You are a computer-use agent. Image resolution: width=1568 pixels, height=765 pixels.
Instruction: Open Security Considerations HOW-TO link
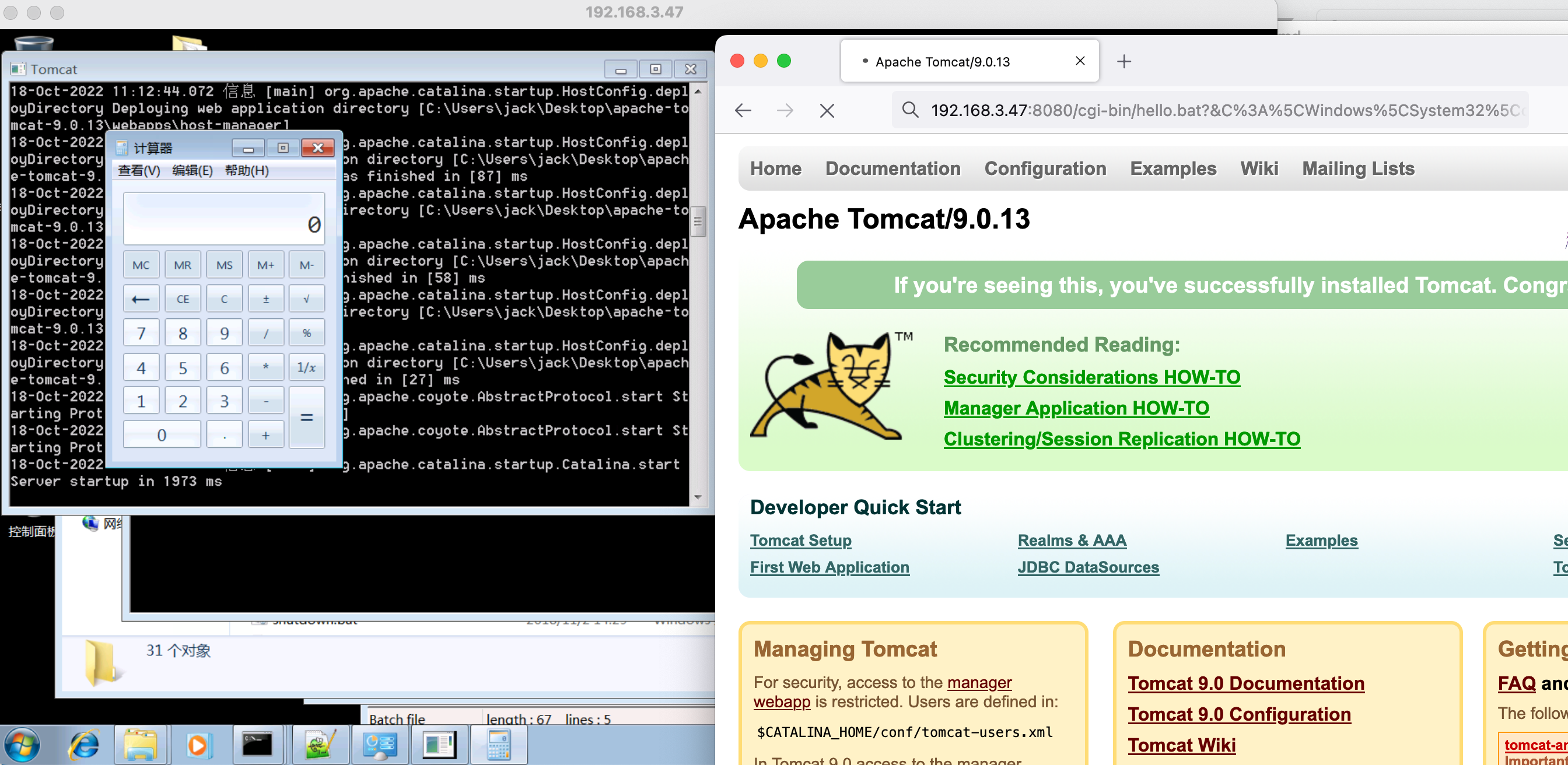pyautogui.click(x=1091, y=377)
